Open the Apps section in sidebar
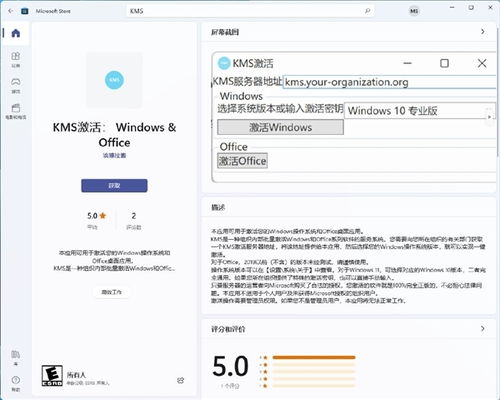The width and height of the screenshot is (500, 400). point(16,59)
